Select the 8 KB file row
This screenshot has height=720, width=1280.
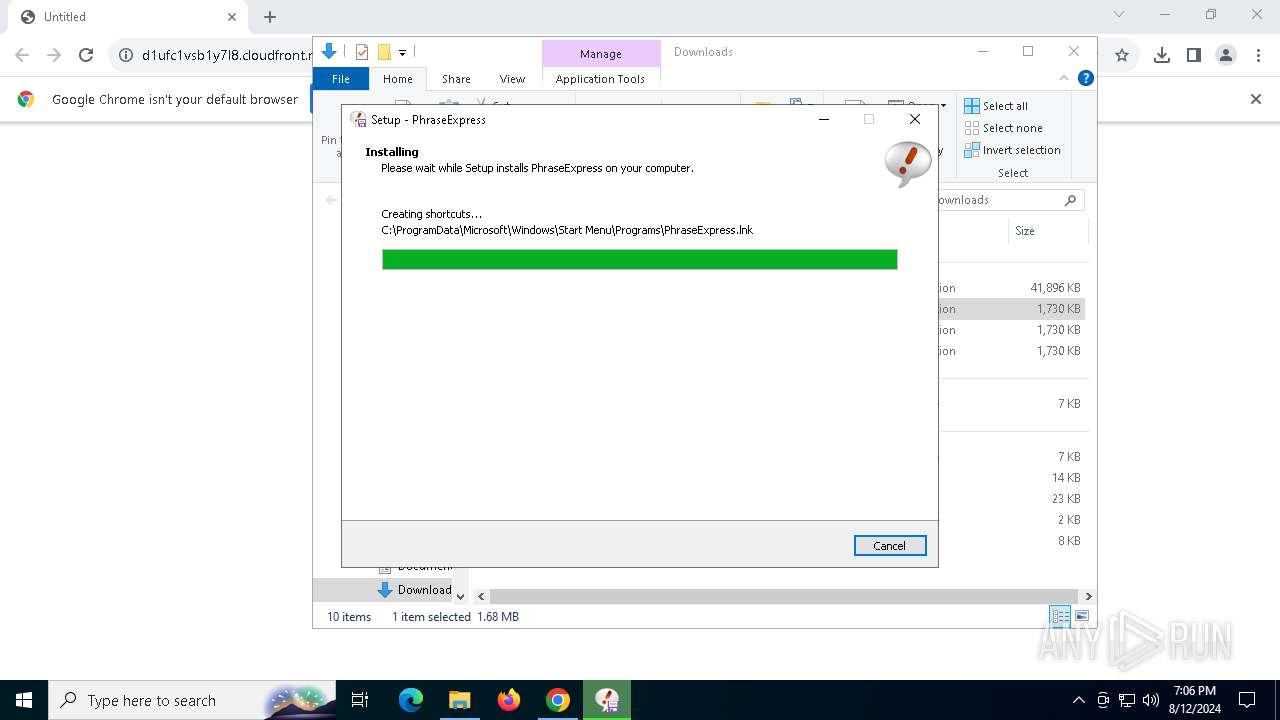tap(1010, 541)
